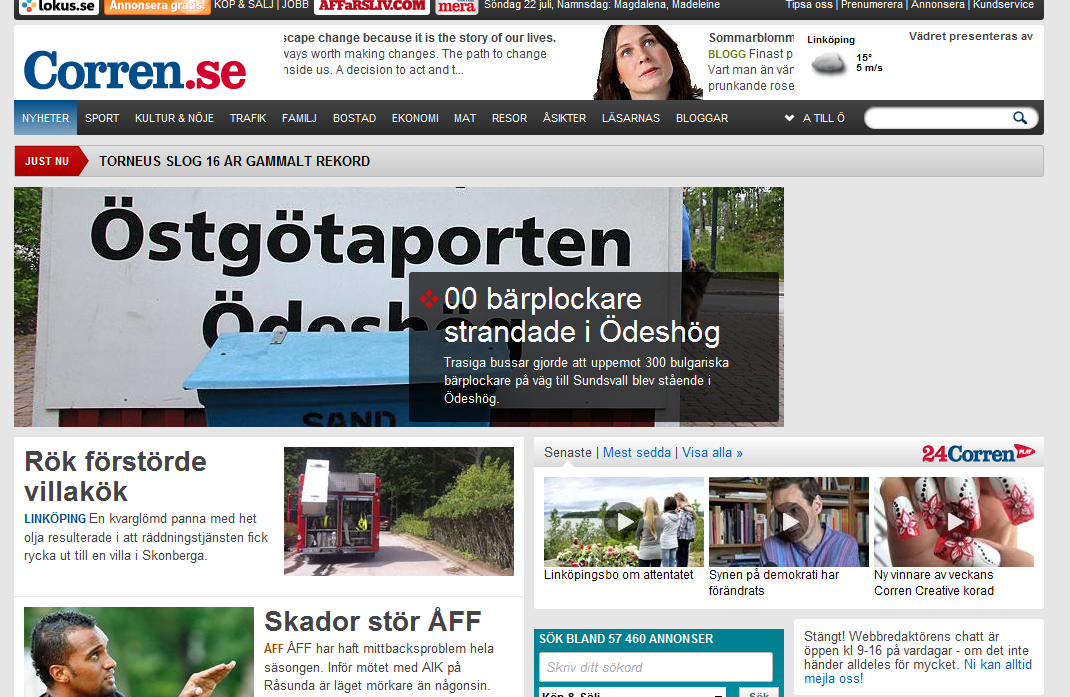Click the Corren.se logo
This screenshot has width=1070, height=697.
tap(134, 70)
